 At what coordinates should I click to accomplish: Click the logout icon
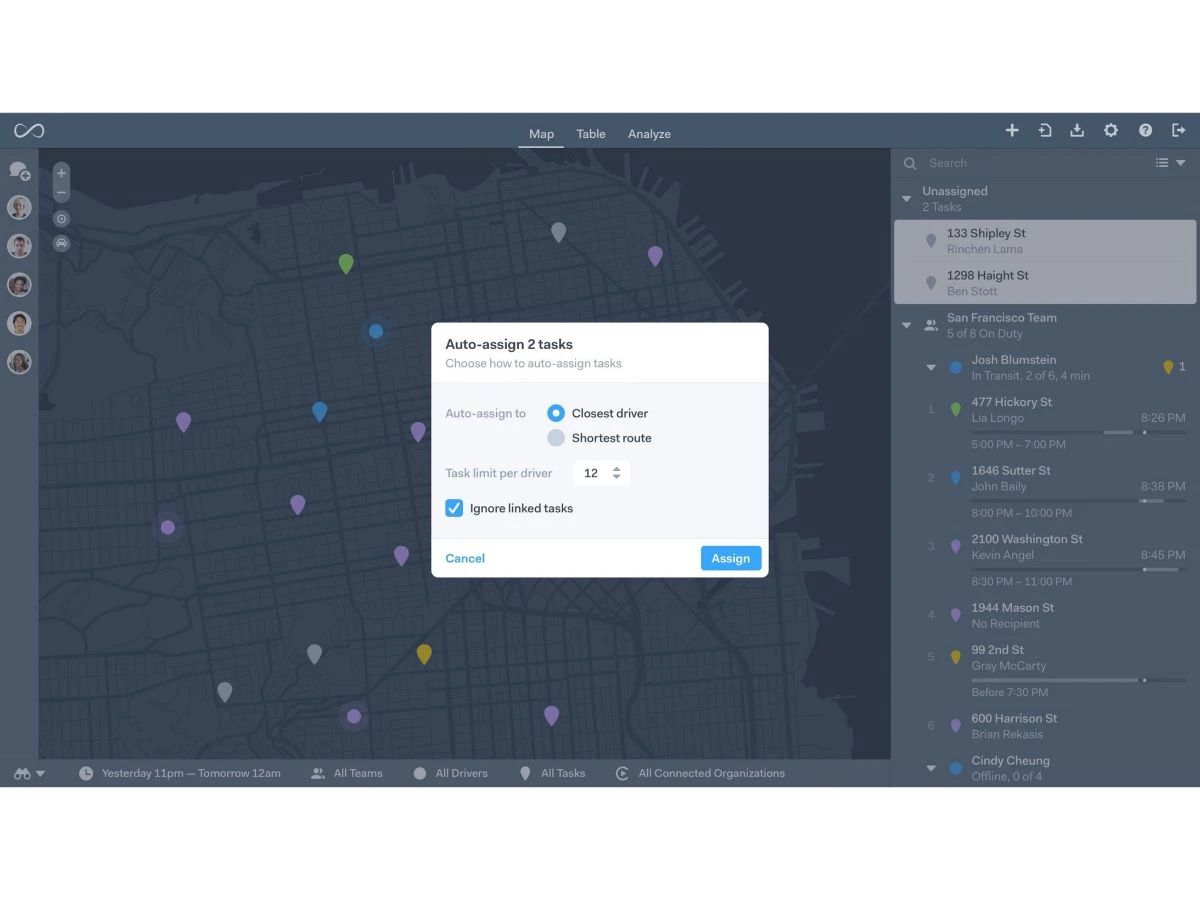(1179, 130)
